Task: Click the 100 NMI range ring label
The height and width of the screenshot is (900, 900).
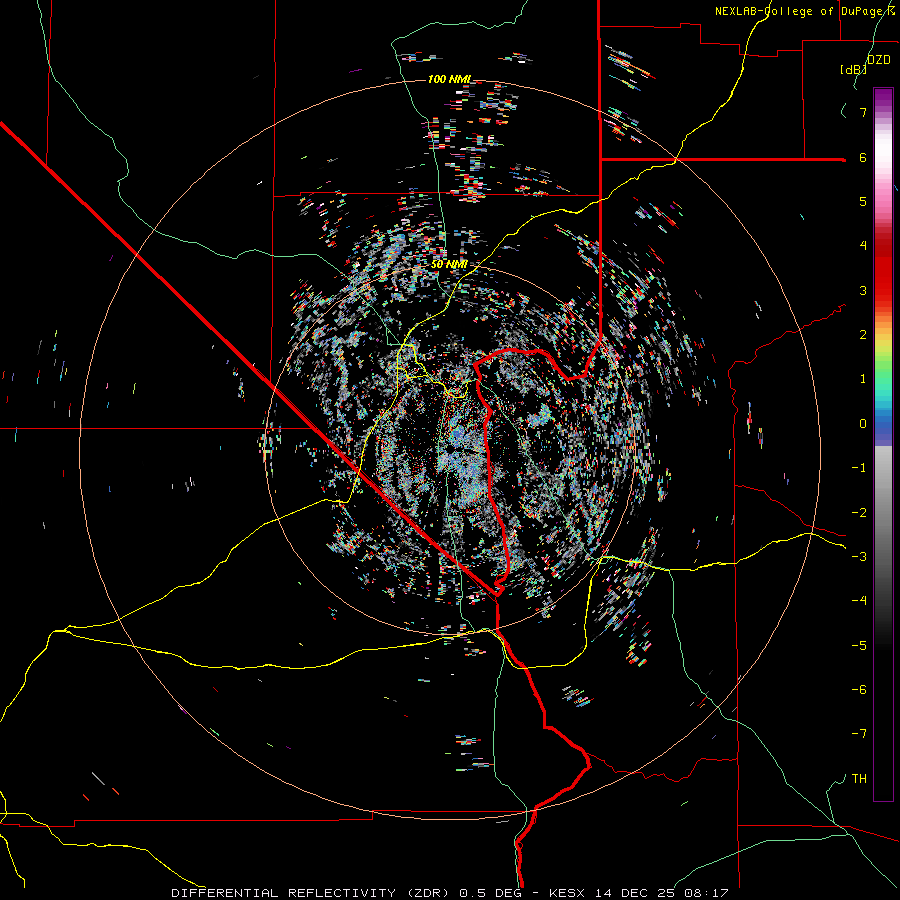Action: tap(449, 79)
